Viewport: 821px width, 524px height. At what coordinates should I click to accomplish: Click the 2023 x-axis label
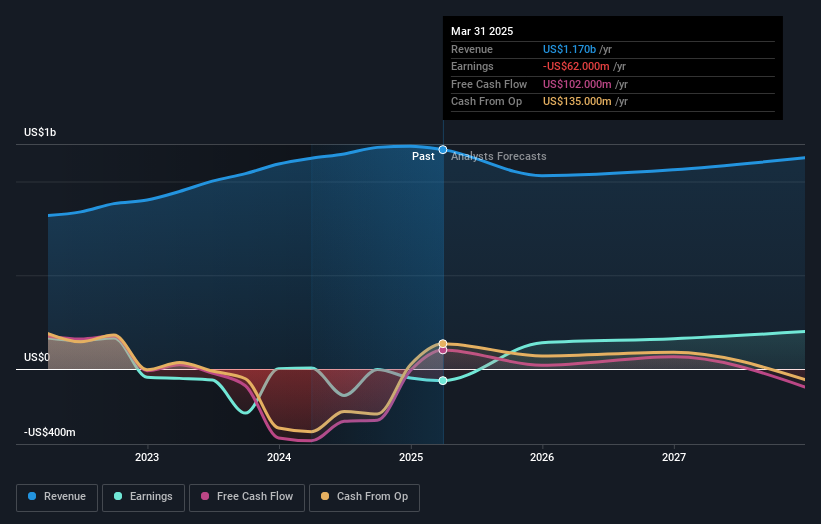click(147, 457)
